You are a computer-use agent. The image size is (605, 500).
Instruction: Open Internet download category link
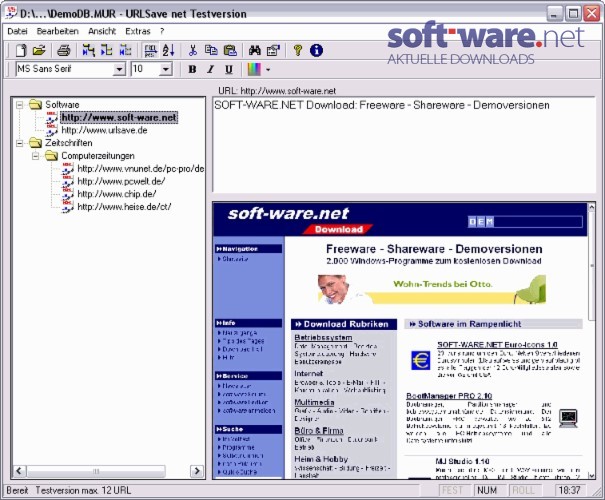(x=308, y=373)
